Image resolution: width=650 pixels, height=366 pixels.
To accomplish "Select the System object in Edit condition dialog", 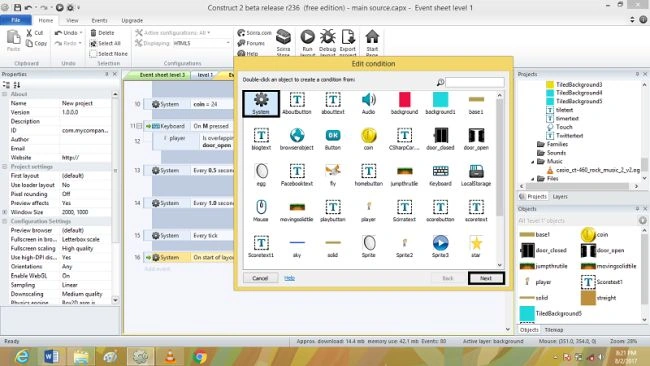I will [x=261, y=104].
